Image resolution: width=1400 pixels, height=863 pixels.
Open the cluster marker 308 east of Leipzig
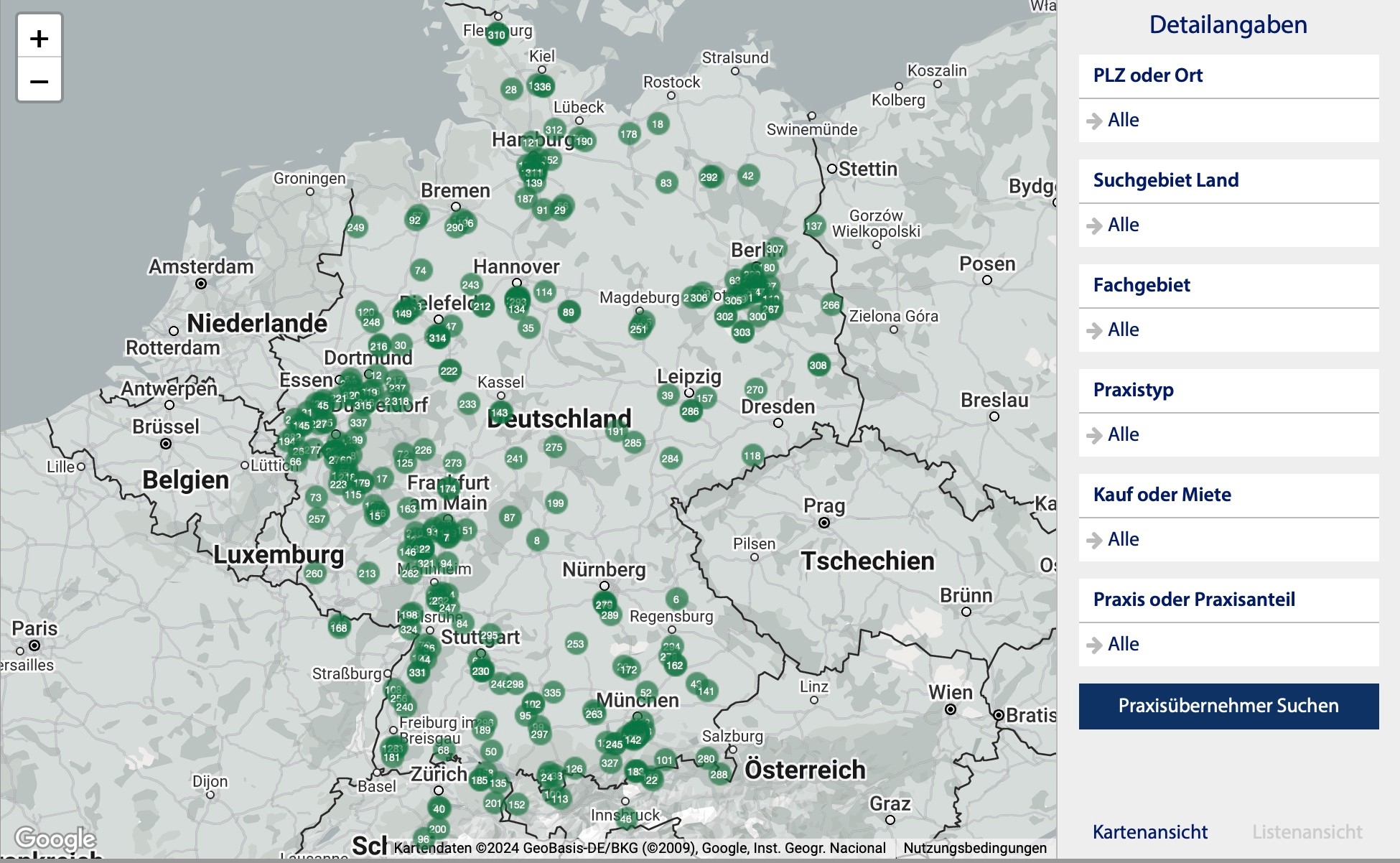(817, 366)
